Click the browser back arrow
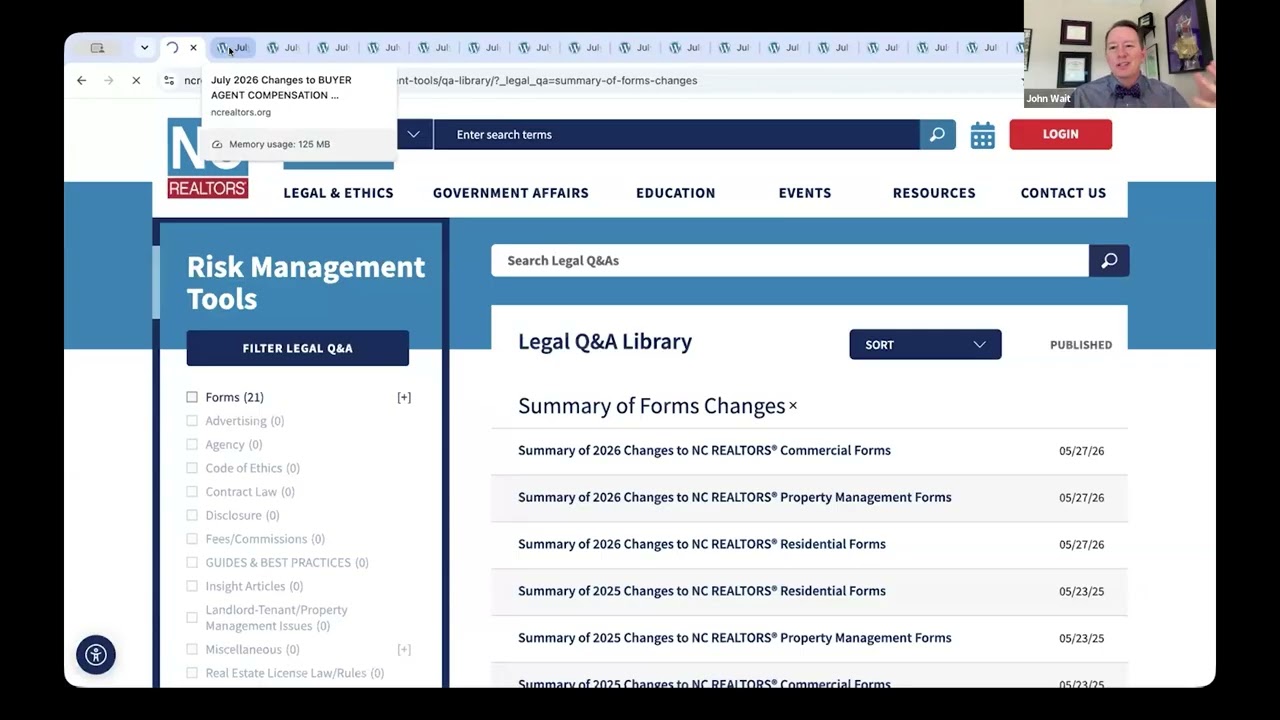 (82, 80)
